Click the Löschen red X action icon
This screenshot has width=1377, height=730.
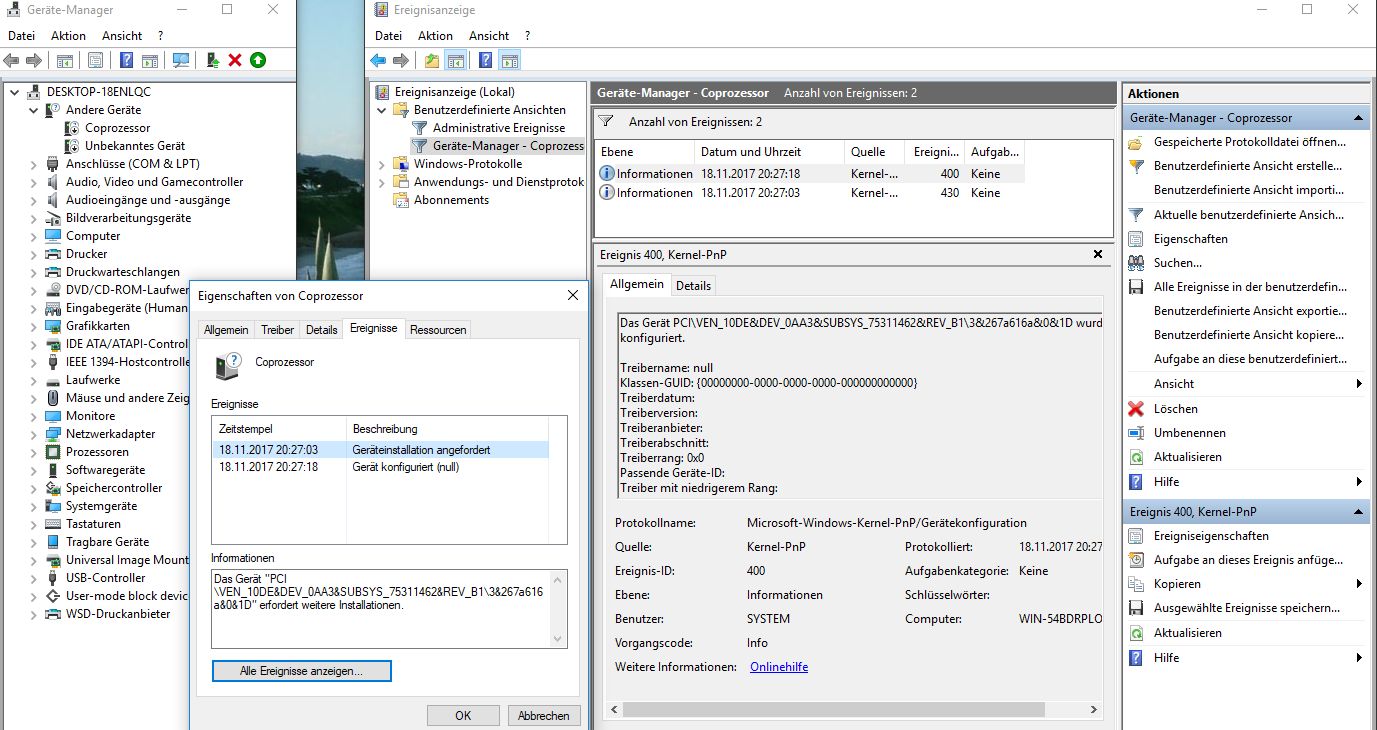point(1136,409)
